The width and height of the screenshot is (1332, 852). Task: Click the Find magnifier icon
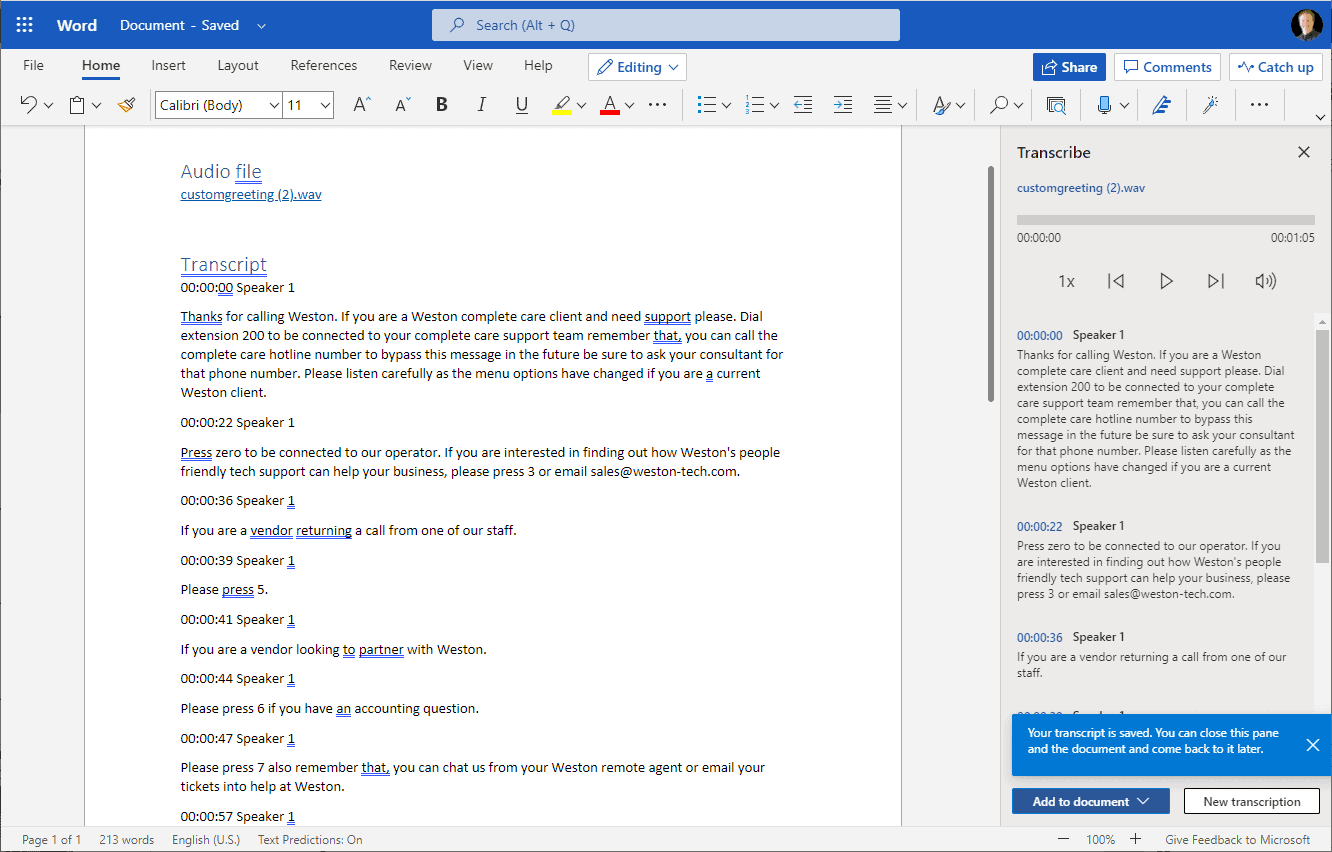click(998, 104)
